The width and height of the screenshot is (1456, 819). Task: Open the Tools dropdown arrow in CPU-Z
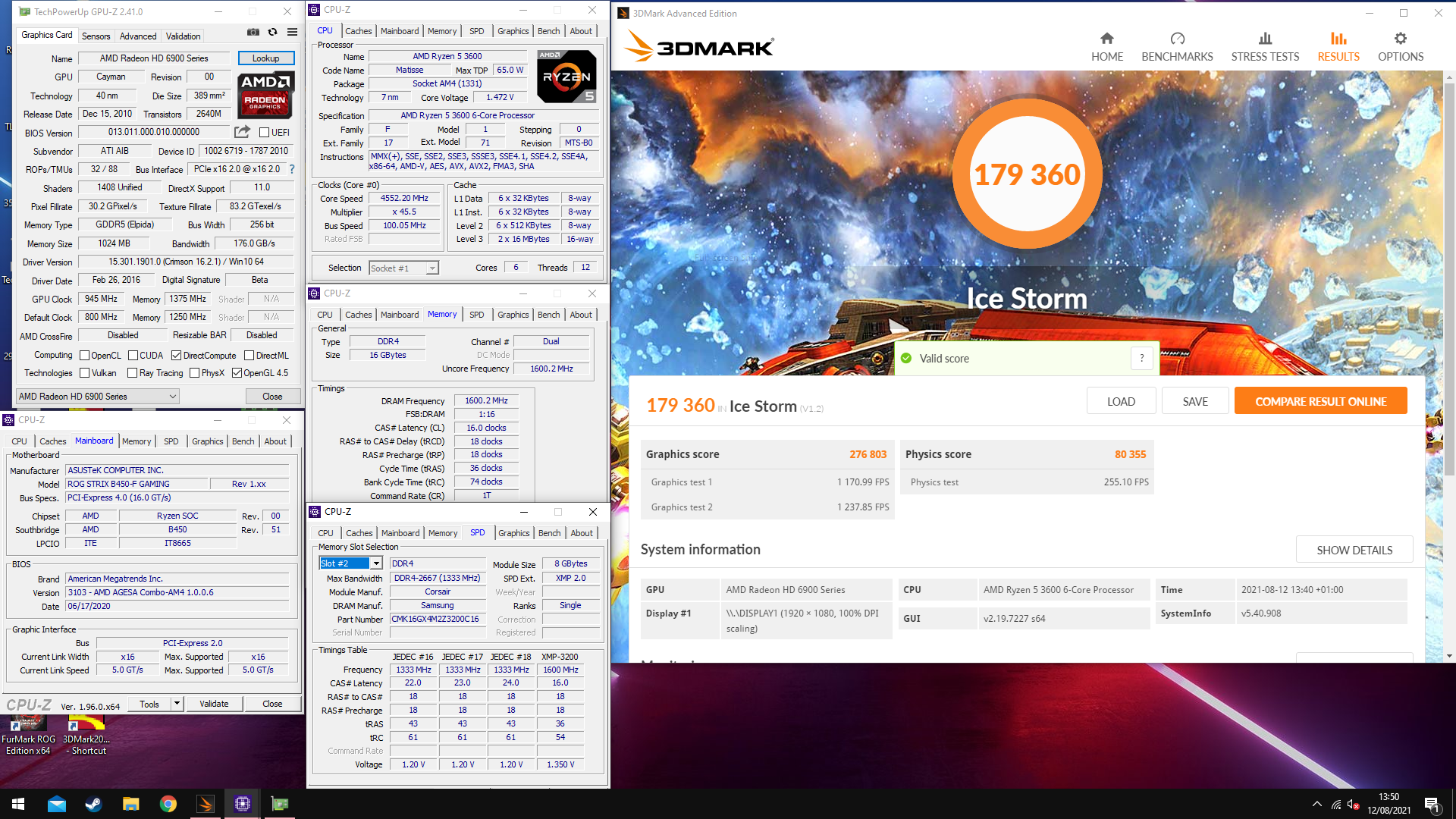(177, 704)
